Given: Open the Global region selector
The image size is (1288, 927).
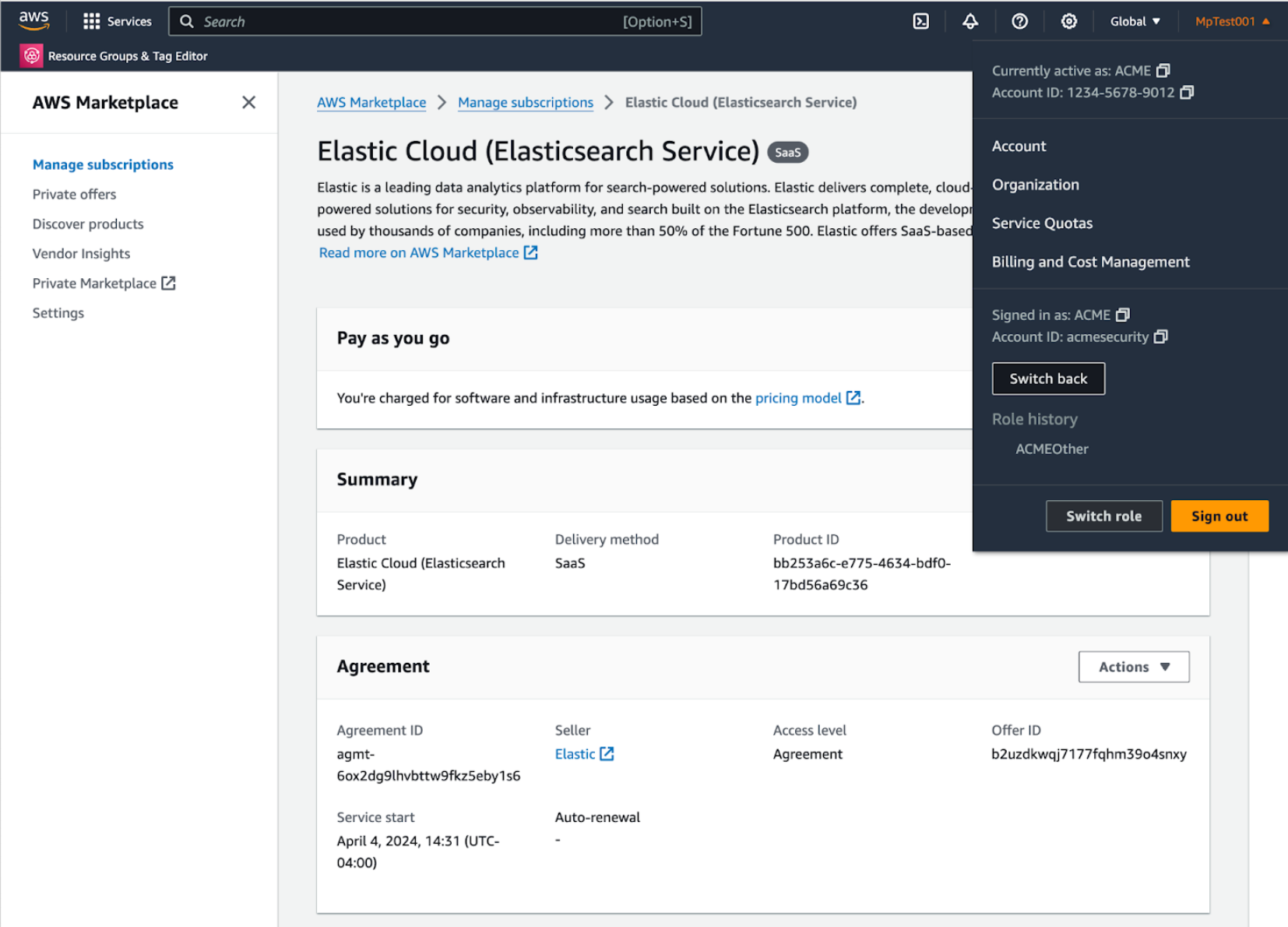Looking at the screenshot, I should pyautogui.click(x=1135, y=22).
